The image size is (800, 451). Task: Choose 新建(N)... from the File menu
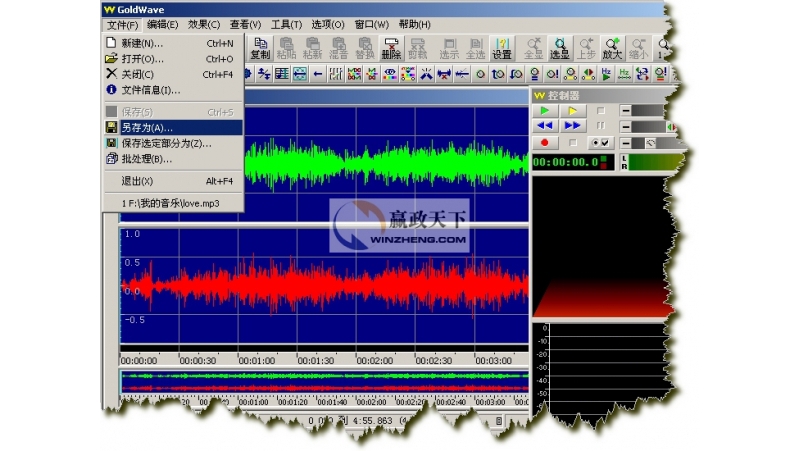click(x=173, y=43)
